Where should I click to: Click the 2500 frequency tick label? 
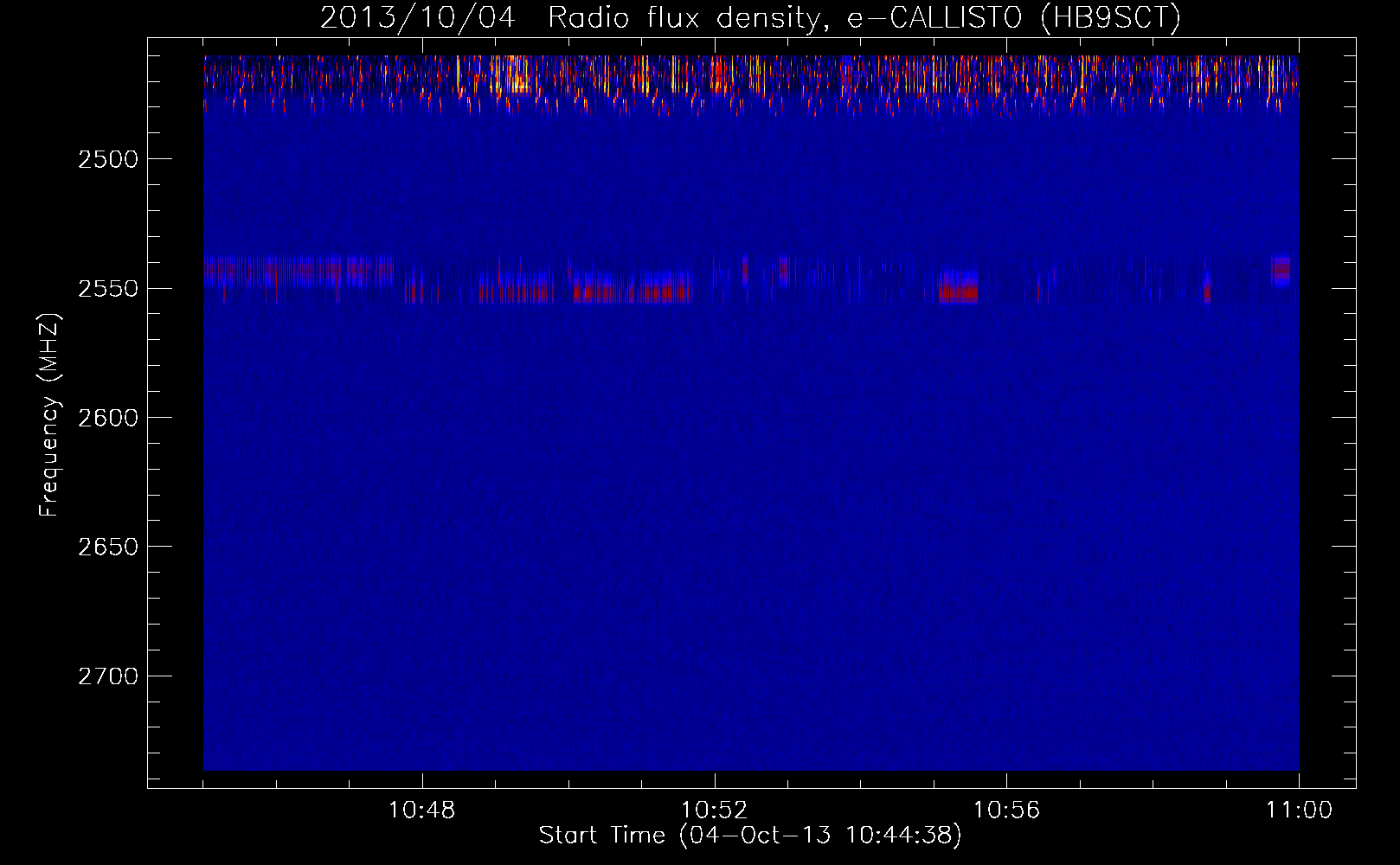click(108, 159)
